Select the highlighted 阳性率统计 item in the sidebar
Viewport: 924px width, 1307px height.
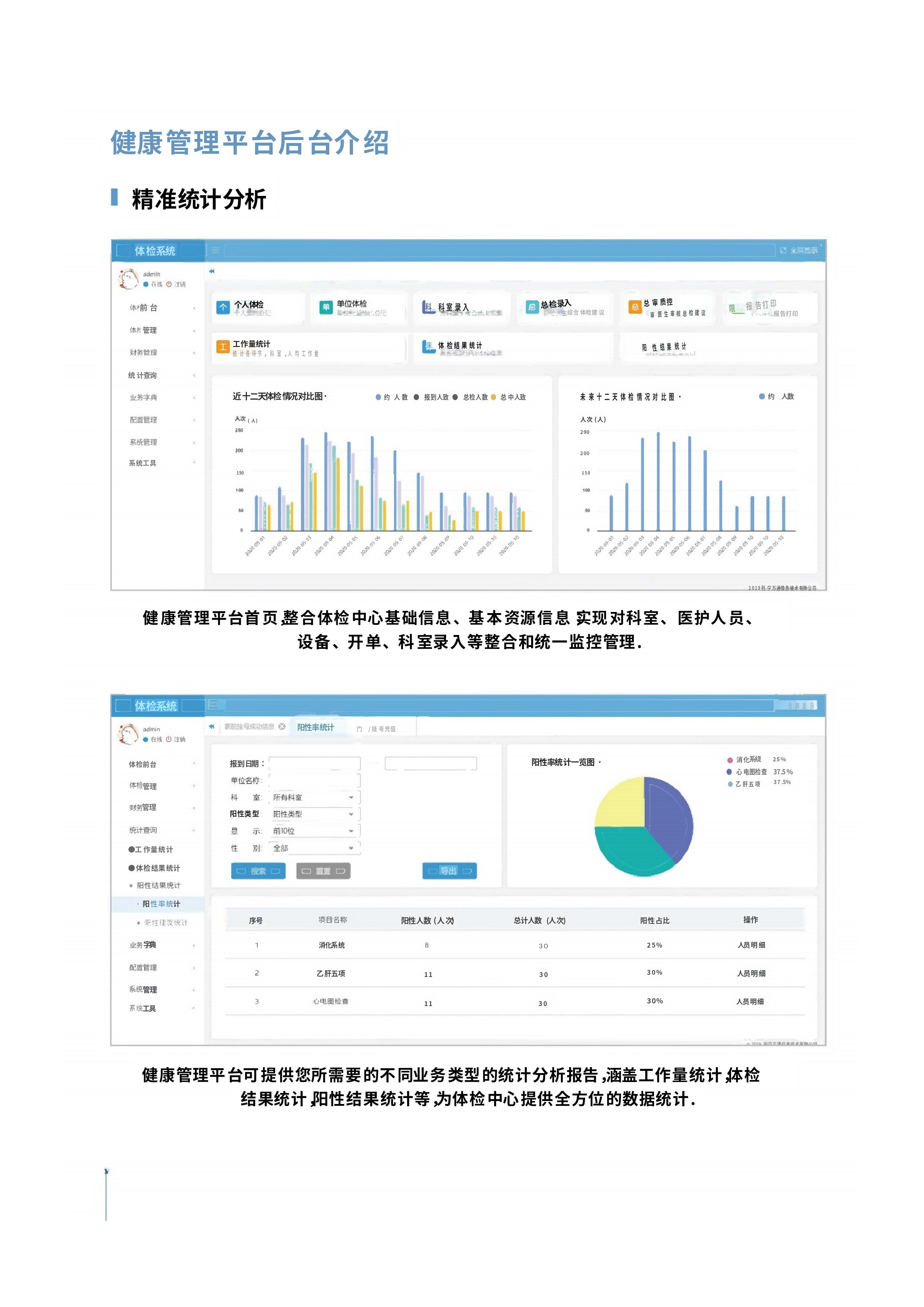click(158, 904)
